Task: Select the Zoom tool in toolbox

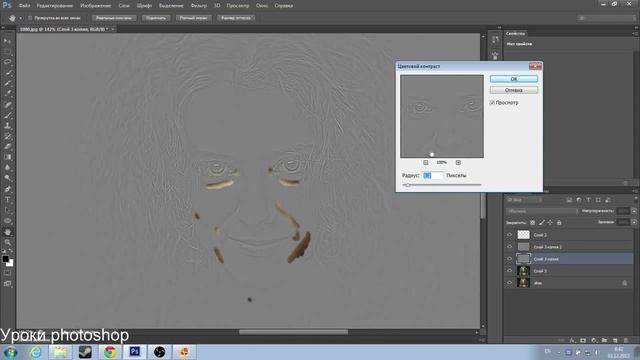Action: (x=7, y=242)
